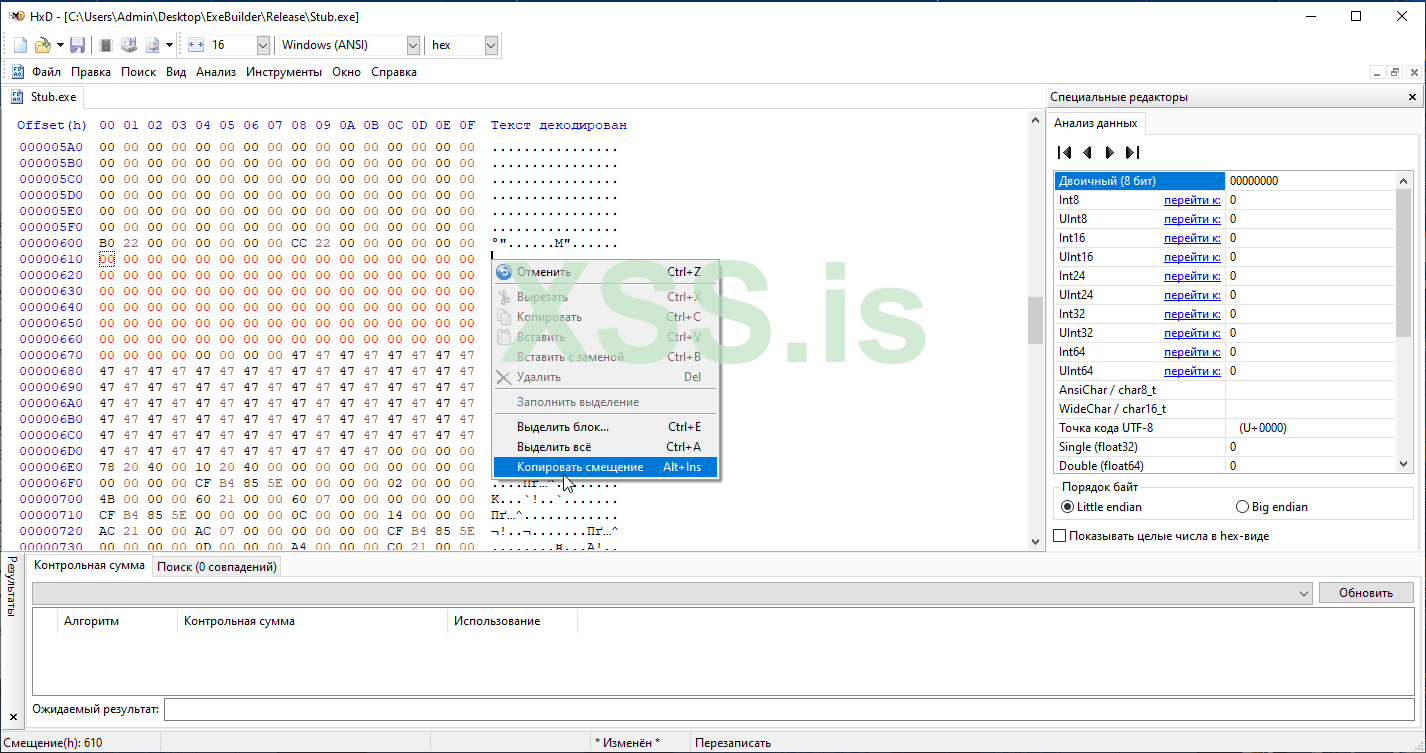Select the Контрольная сумма results tab

(x=89, y=566)
